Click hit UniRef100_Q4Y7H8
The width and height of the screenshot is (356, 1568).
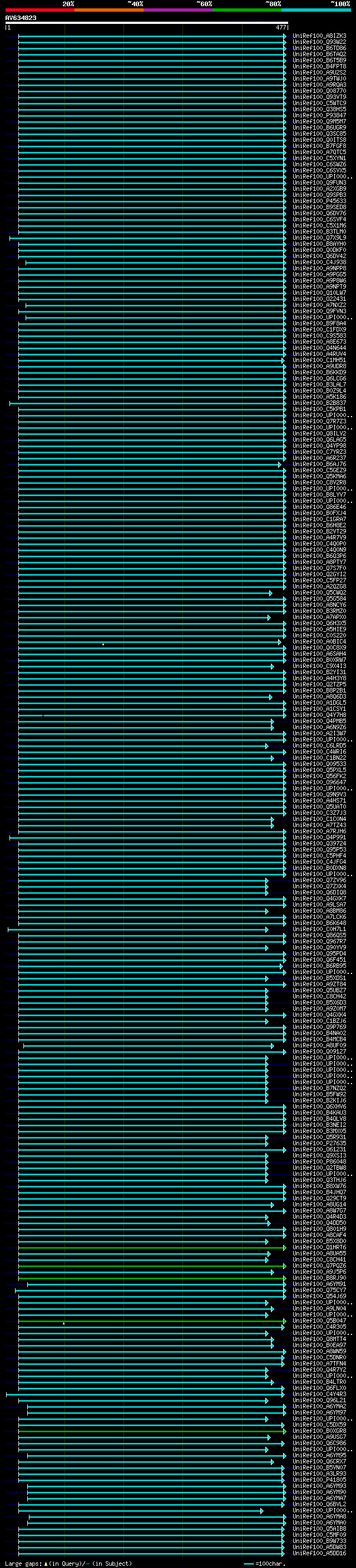(x=319, y=715)
